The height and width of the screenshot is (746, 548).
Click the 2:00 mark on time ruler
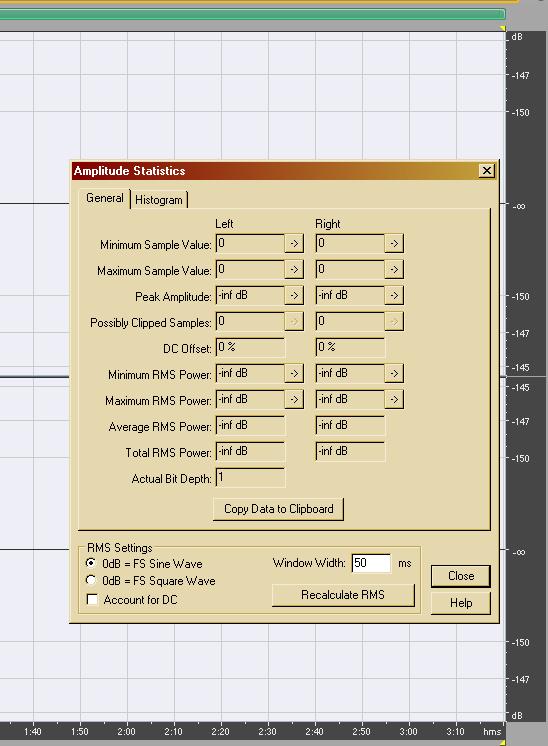pos(126,731)
